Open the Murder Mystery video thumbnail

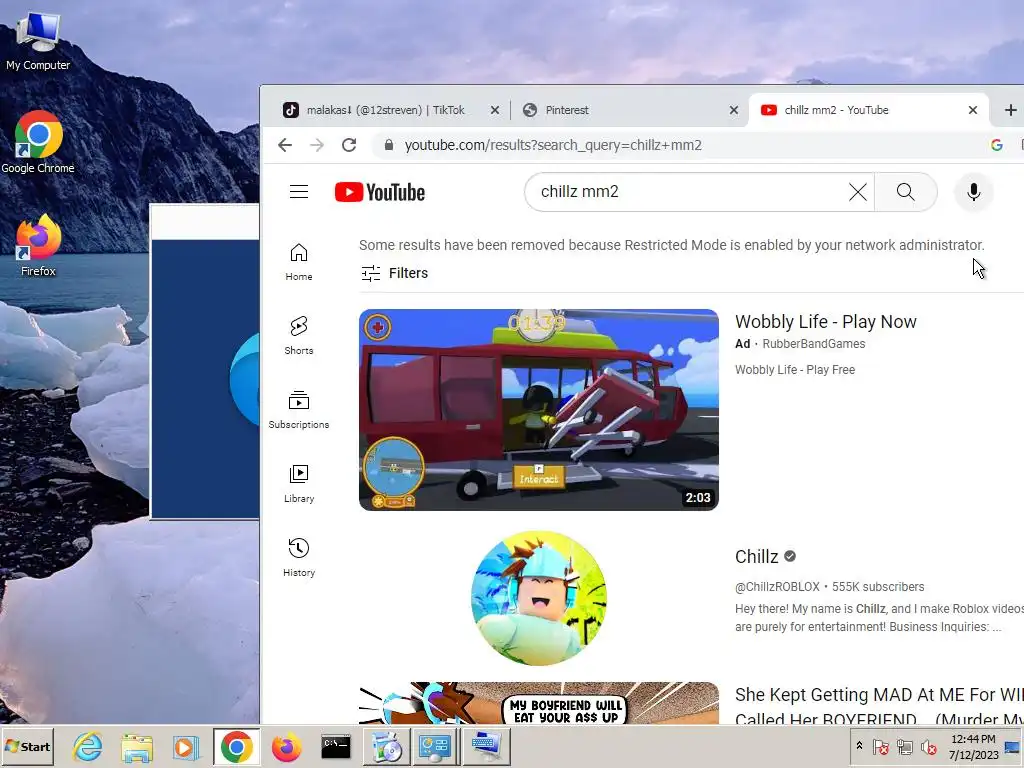tap(539, 703)
